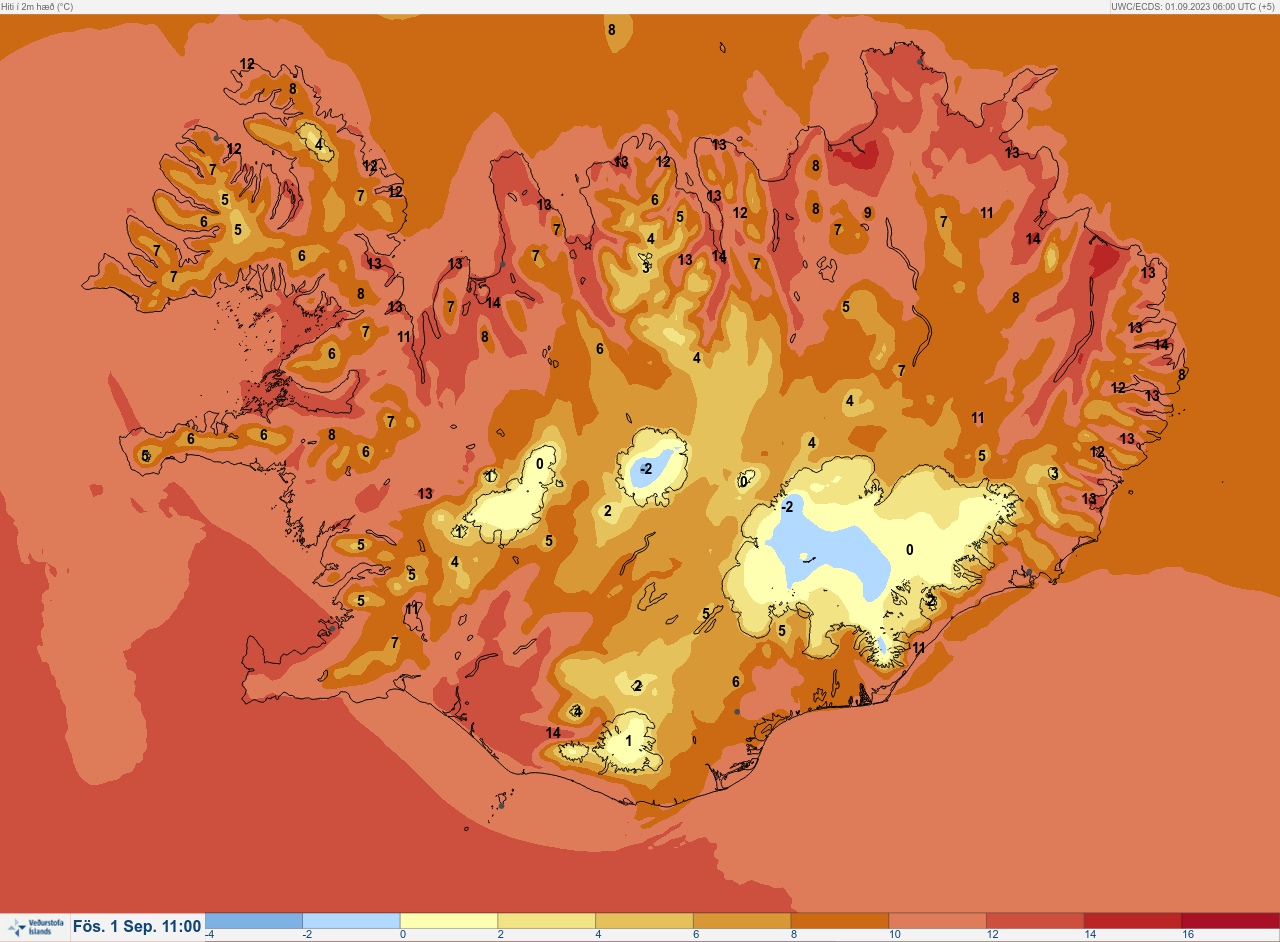The height and width of the screenshot is (942, 1280).
Task: Select the red legend swatch between 12 and 14
Action: point(1035,920)
